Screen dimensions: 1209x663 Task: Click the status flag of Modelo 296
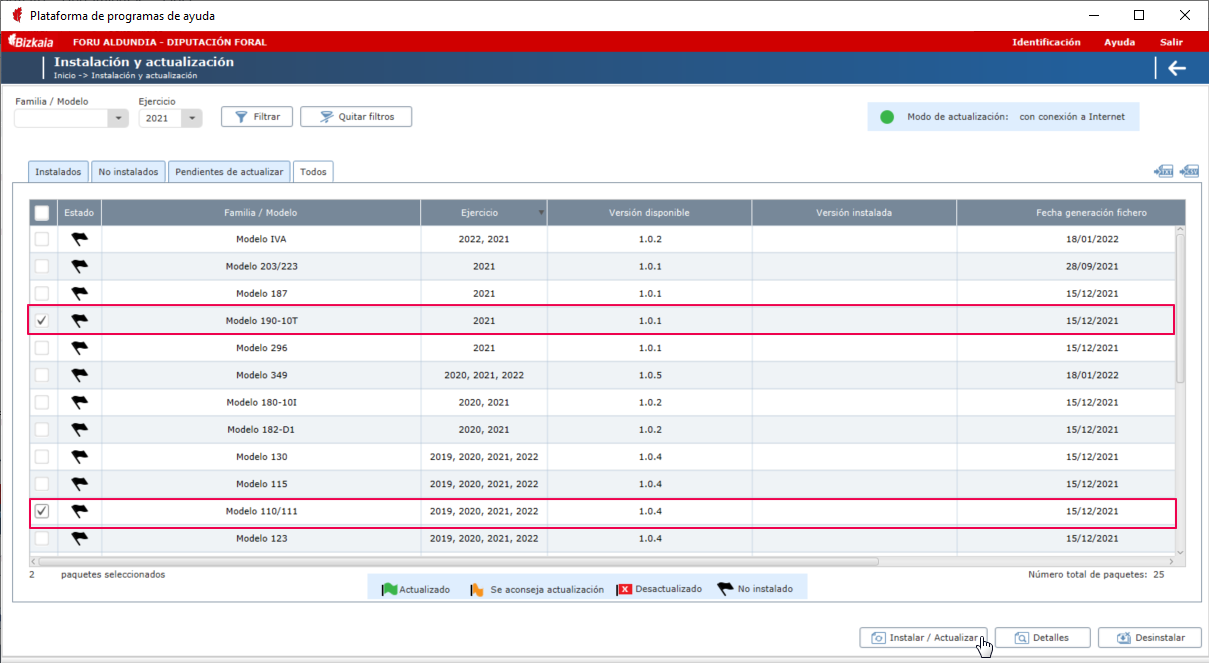pyautogui.click(x=80, y=348)
